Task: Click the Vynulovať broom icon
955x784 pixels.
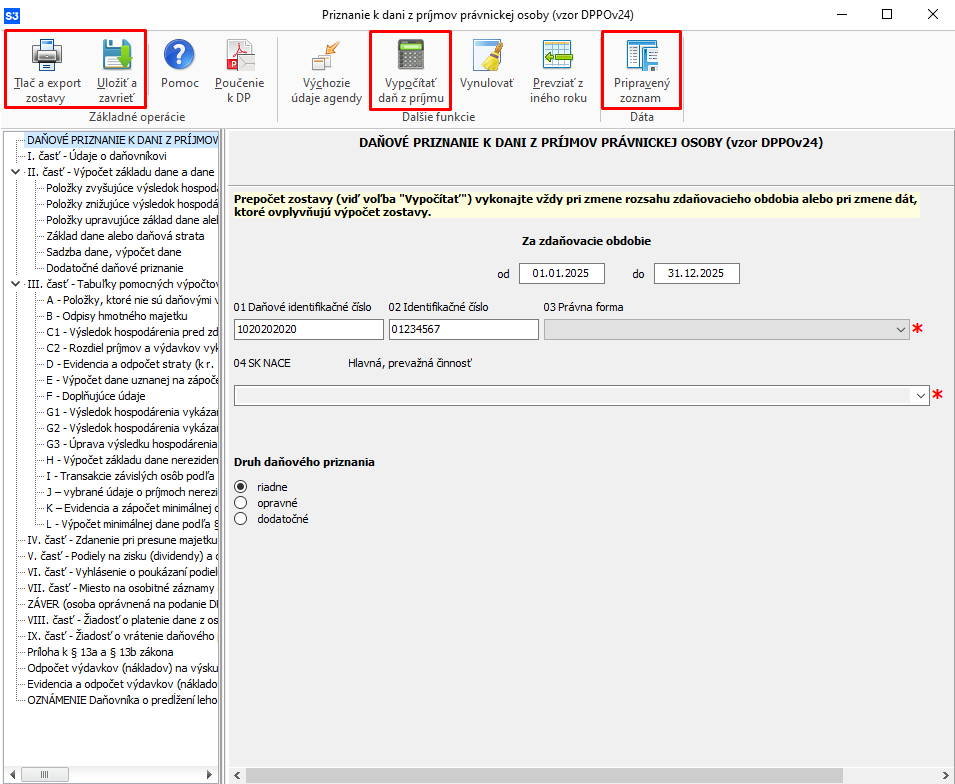Action: tap(487, 55)
